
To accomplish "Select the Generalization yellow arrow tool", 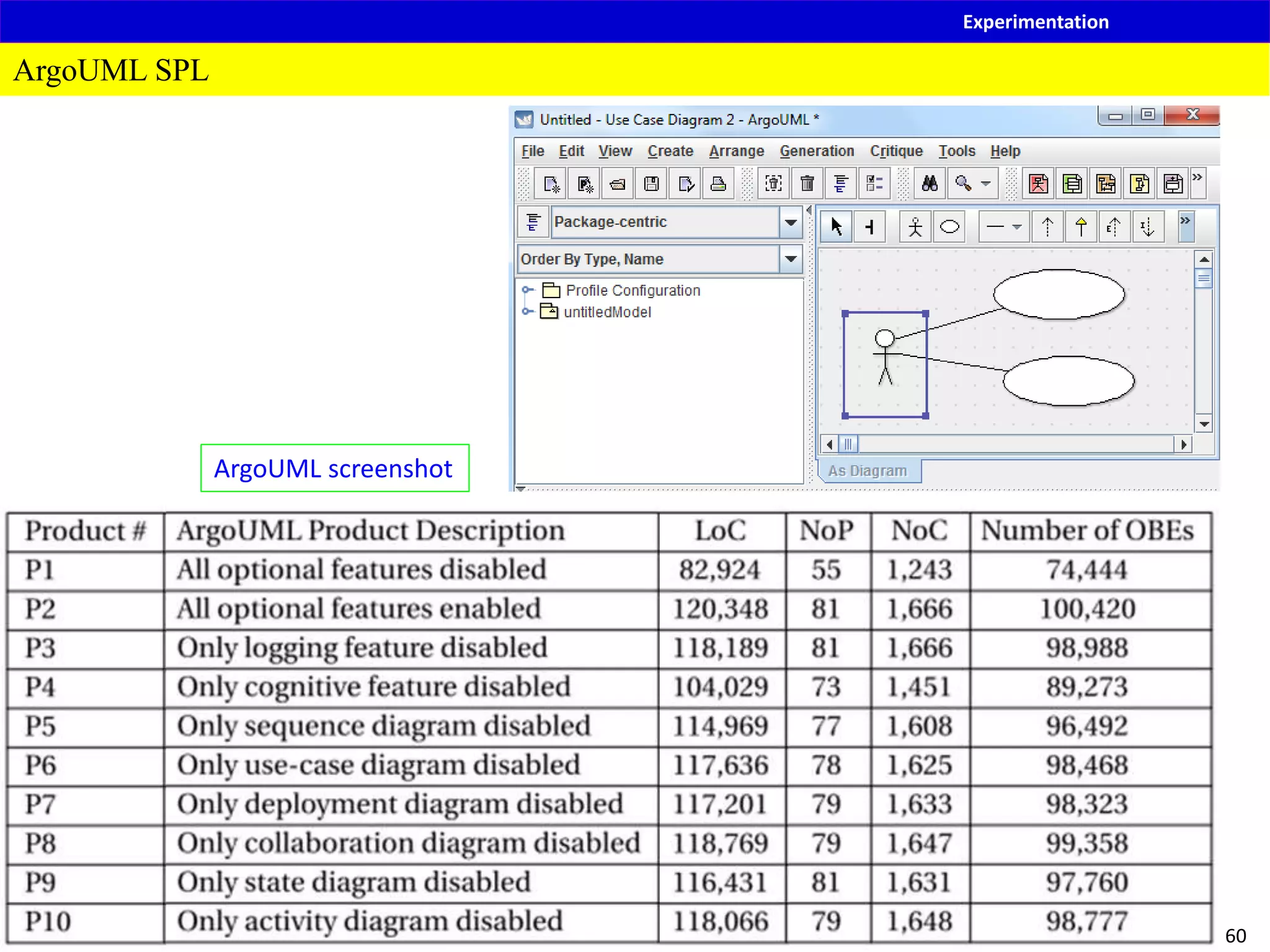I will click(1081, 227).
